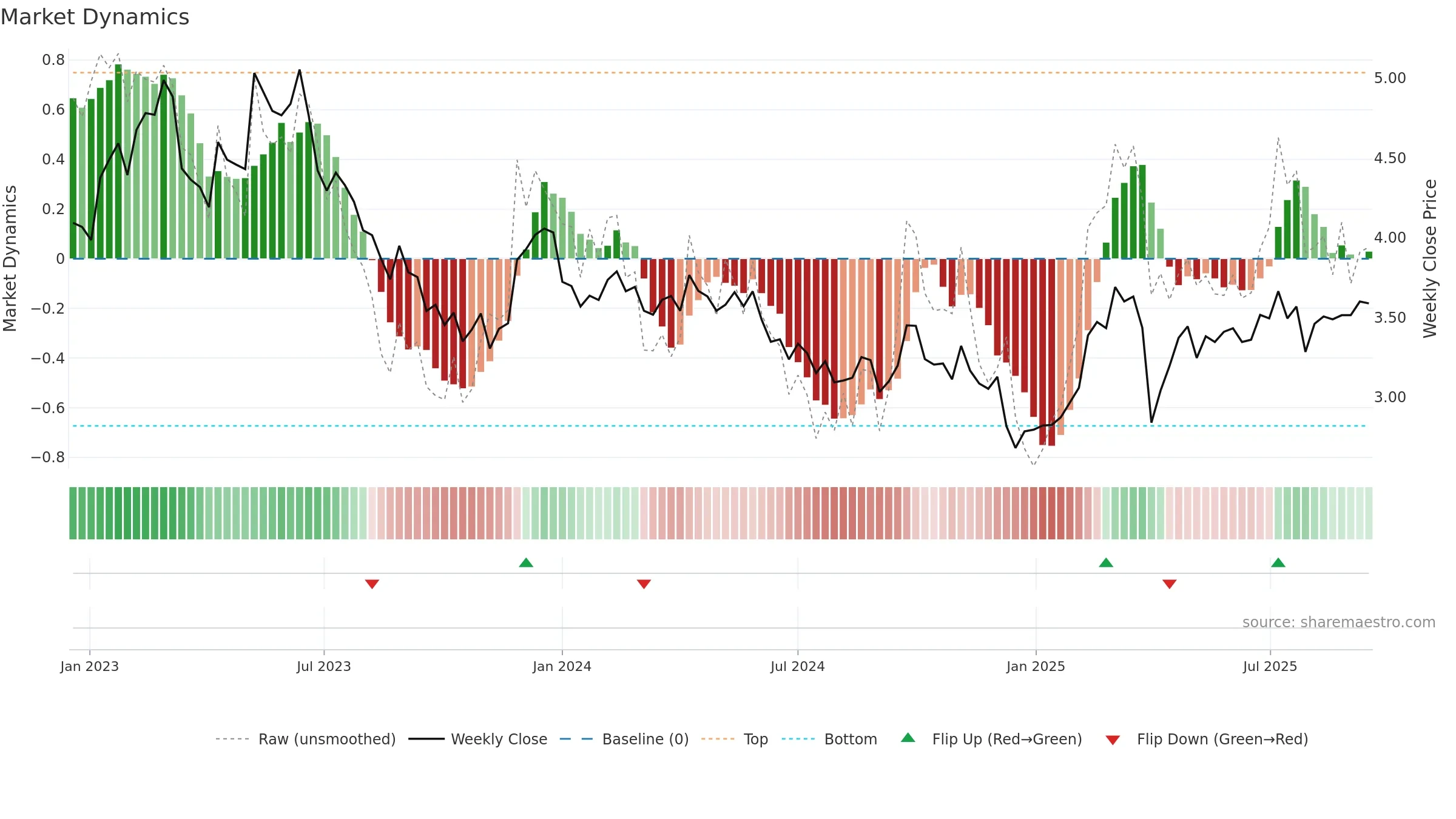Select the flip-down marker after Jul 2023
The height and width of the screenshot is (819, 1456).
coord(372,584)
